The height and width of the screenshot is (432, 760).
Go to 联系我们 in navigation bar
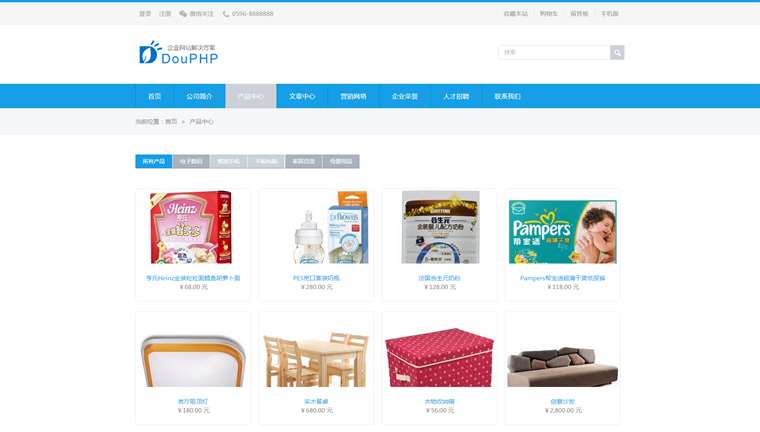[507, 96]
